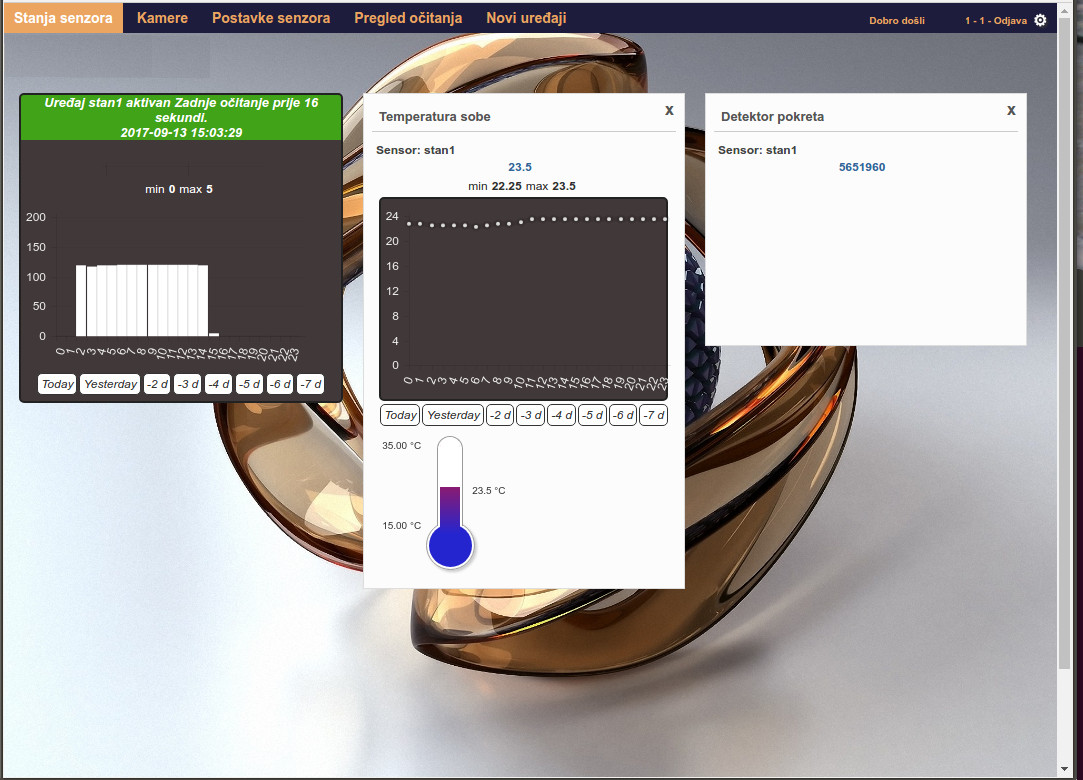Image resolution: width=1083 pixels, height=780 pixels.
Task: Open Pregled očitanja tab
Action: pos(408,18)
